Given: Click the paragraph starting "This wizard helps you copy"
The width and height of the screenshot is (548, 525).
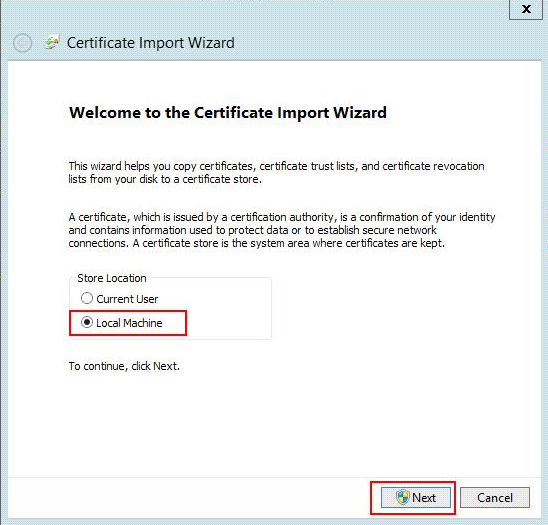Looking at the screenshot, I should click(276, 172).
